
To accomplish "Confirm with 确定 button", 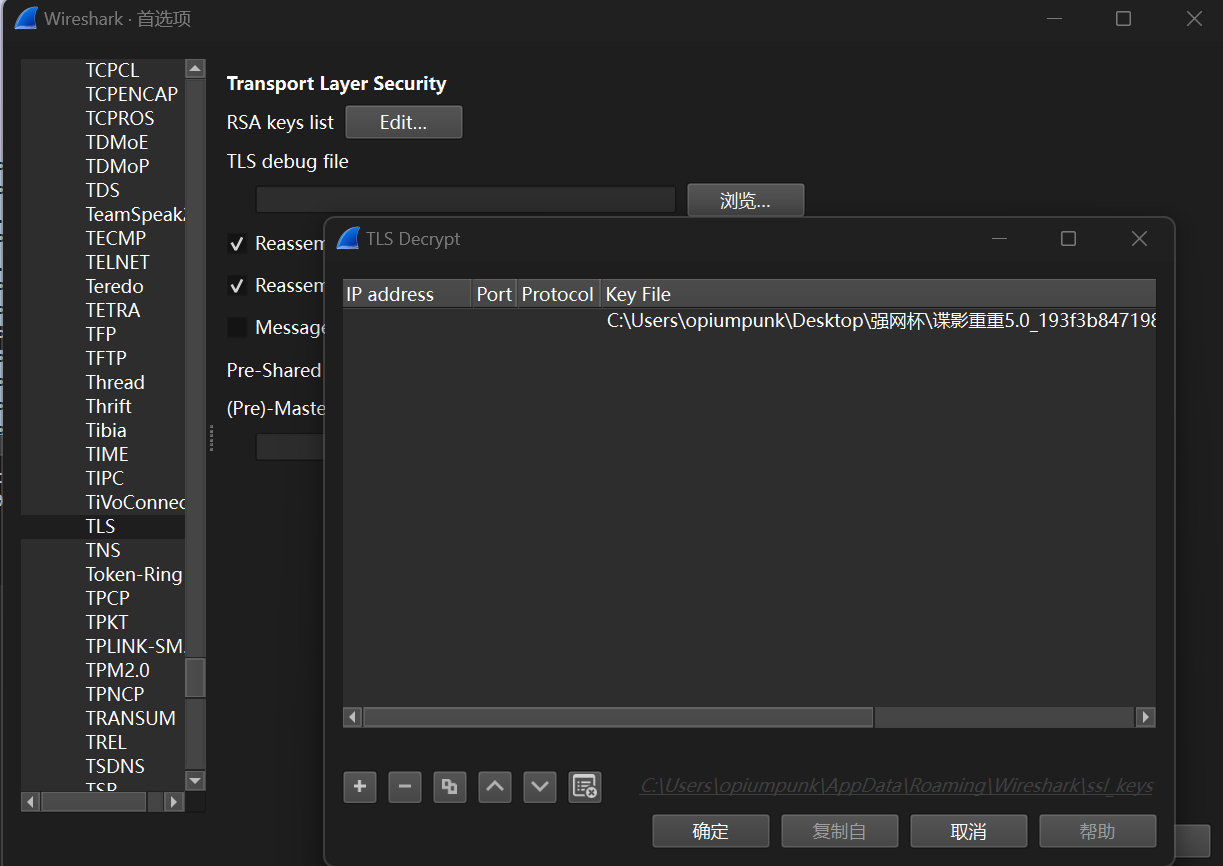I will [x=711, y=831].
